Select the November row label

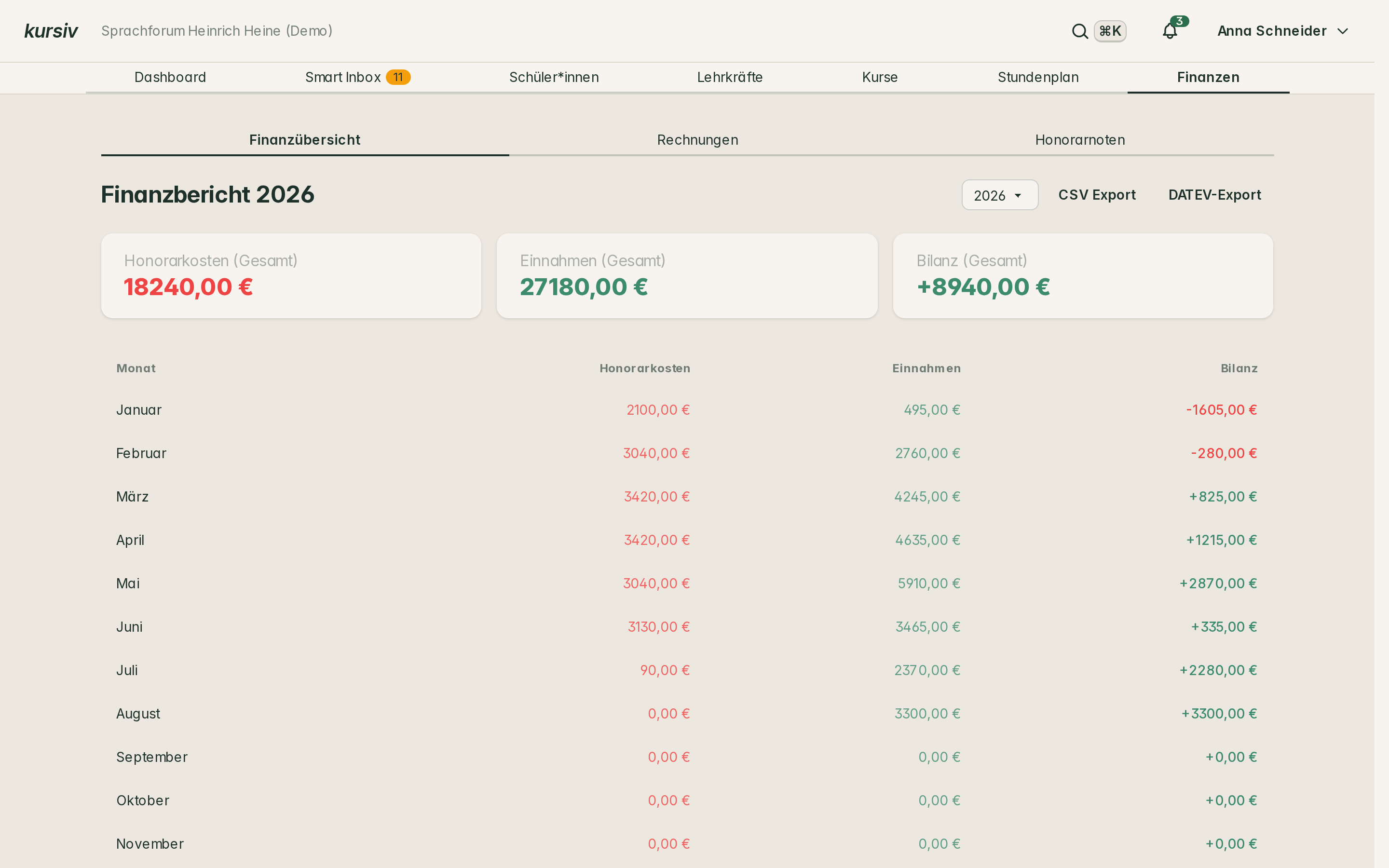pos(150,844)
